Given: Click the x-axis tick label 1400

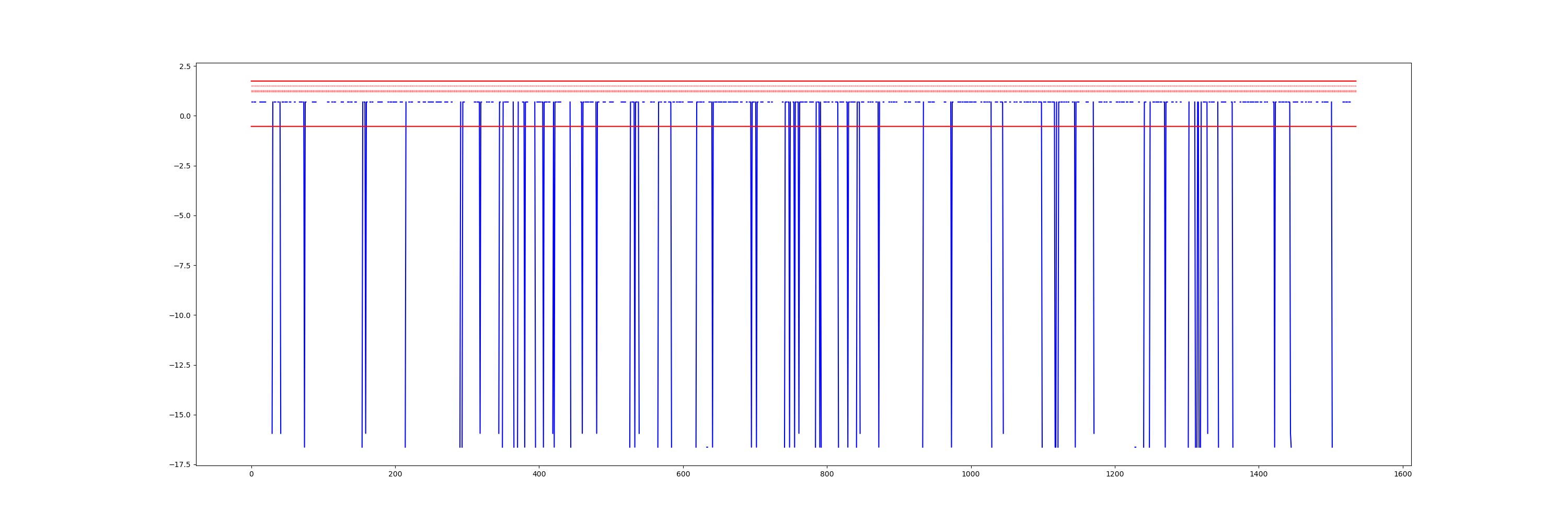Looking at the screenshot, I should pos(1259,474).
